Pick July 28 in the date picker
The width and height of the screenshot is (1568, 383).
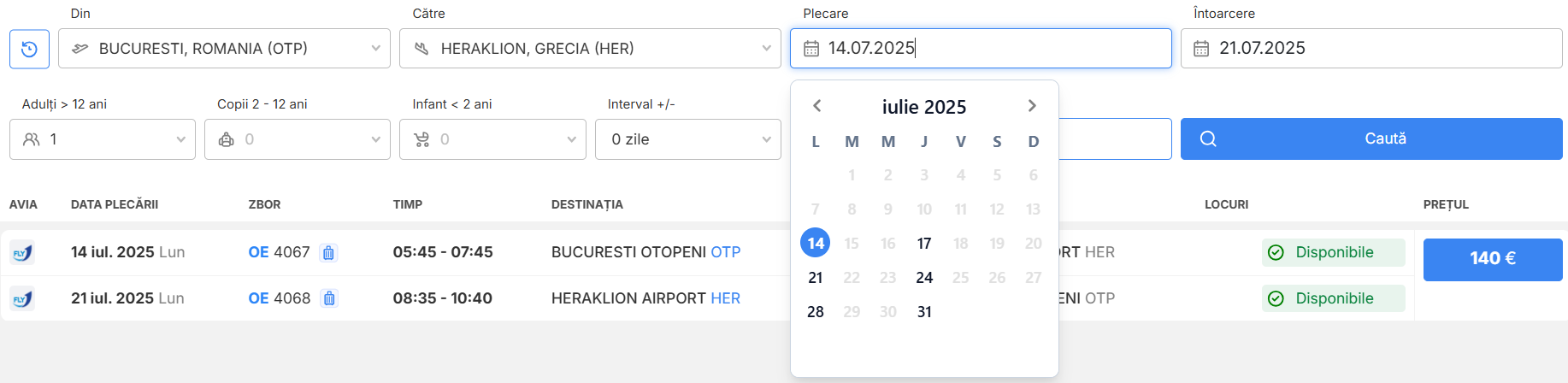pos(816,312)
